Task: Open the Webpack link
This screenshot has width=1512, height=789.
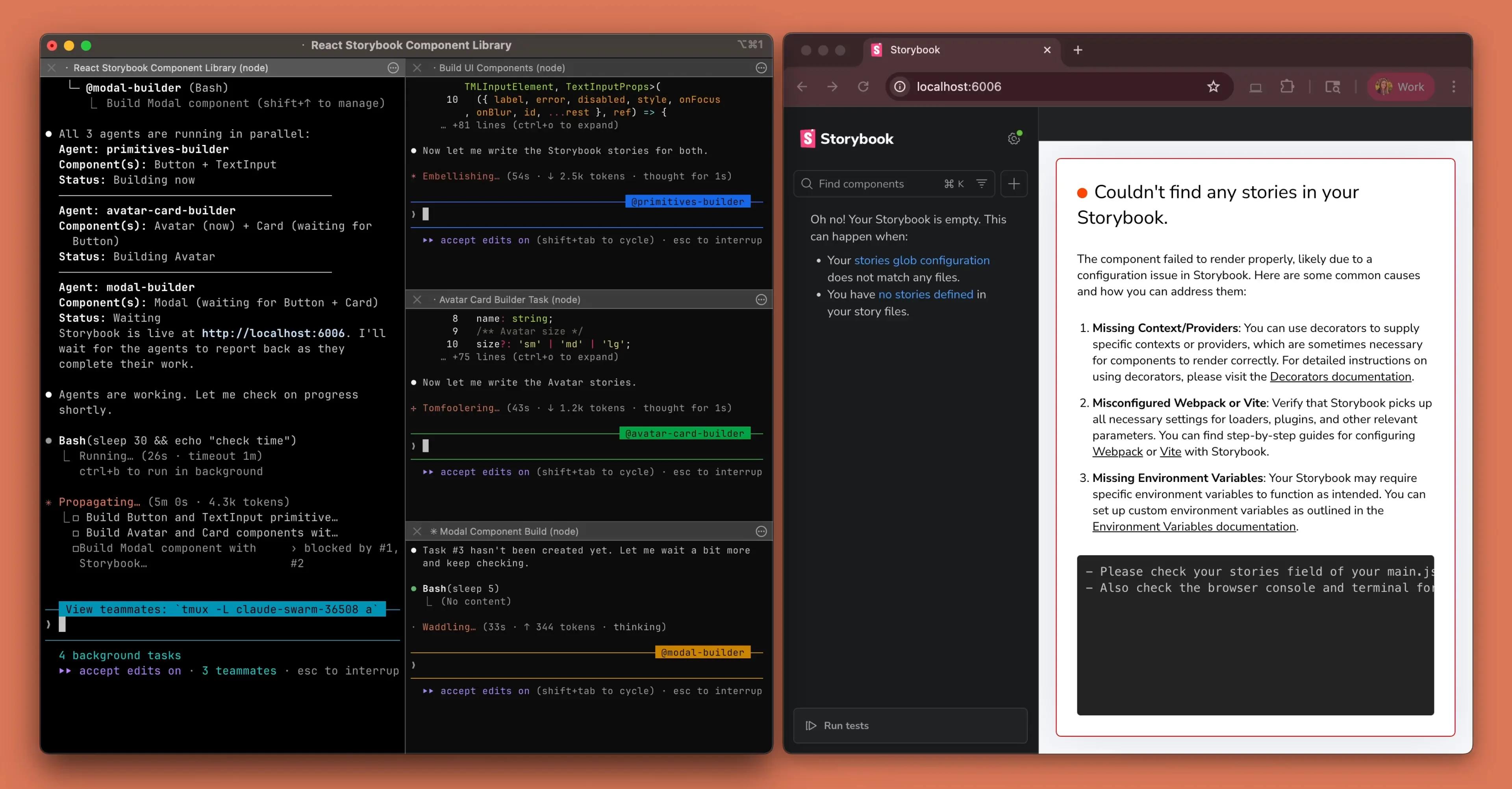Action: pyautogui.click(x=1117, y=452)
